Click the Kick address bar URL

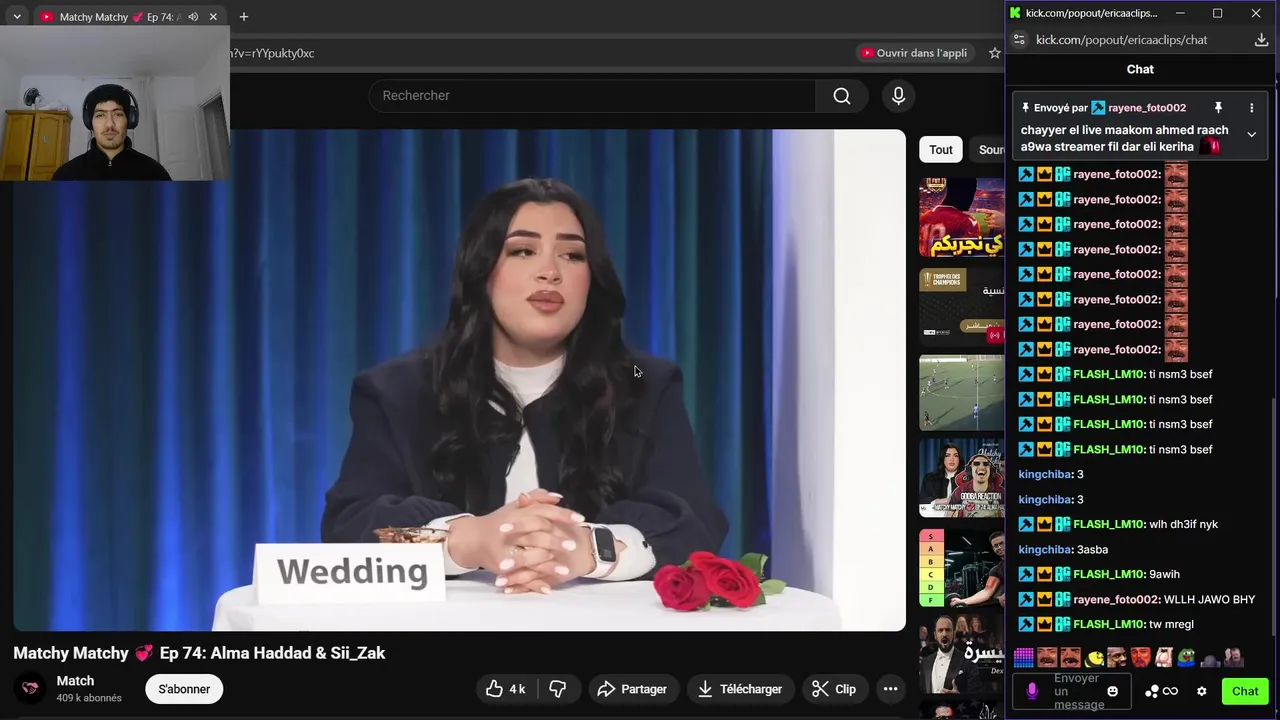1122,40
